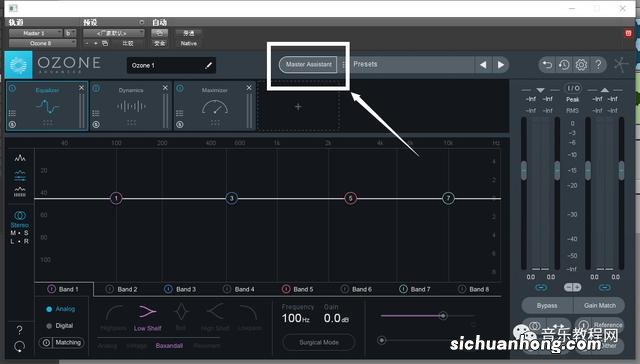Image resolution: width=640 pixels, height=364 pixels.
Task: Toggle the Dynamics module power button
Action: [96, 88]
